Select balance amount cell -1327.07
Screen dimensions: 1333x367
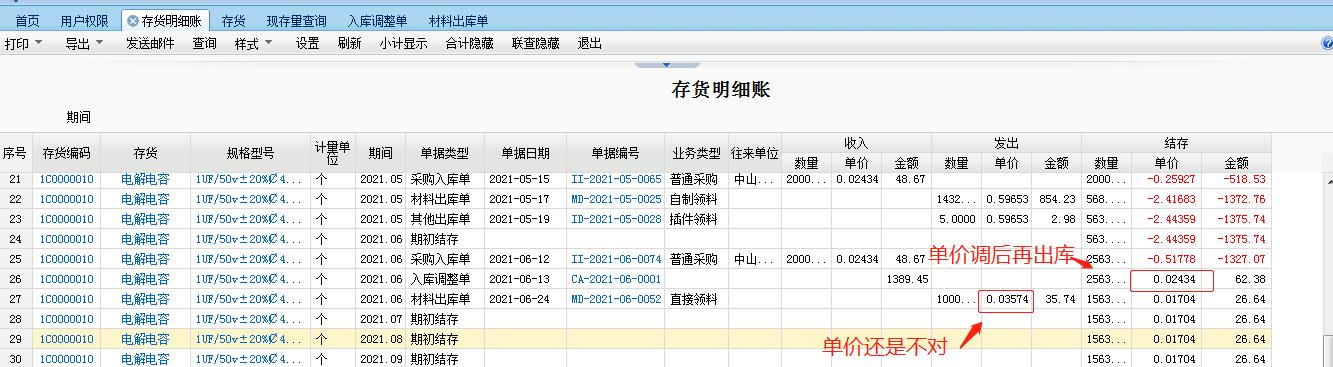[x=1236, y=259]
